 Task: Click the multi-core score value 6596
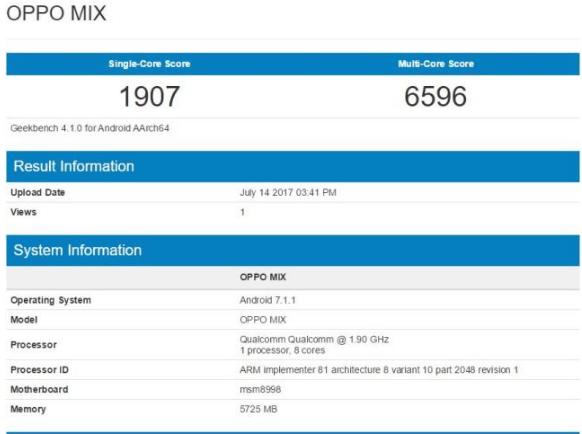(x=435, y=97)
